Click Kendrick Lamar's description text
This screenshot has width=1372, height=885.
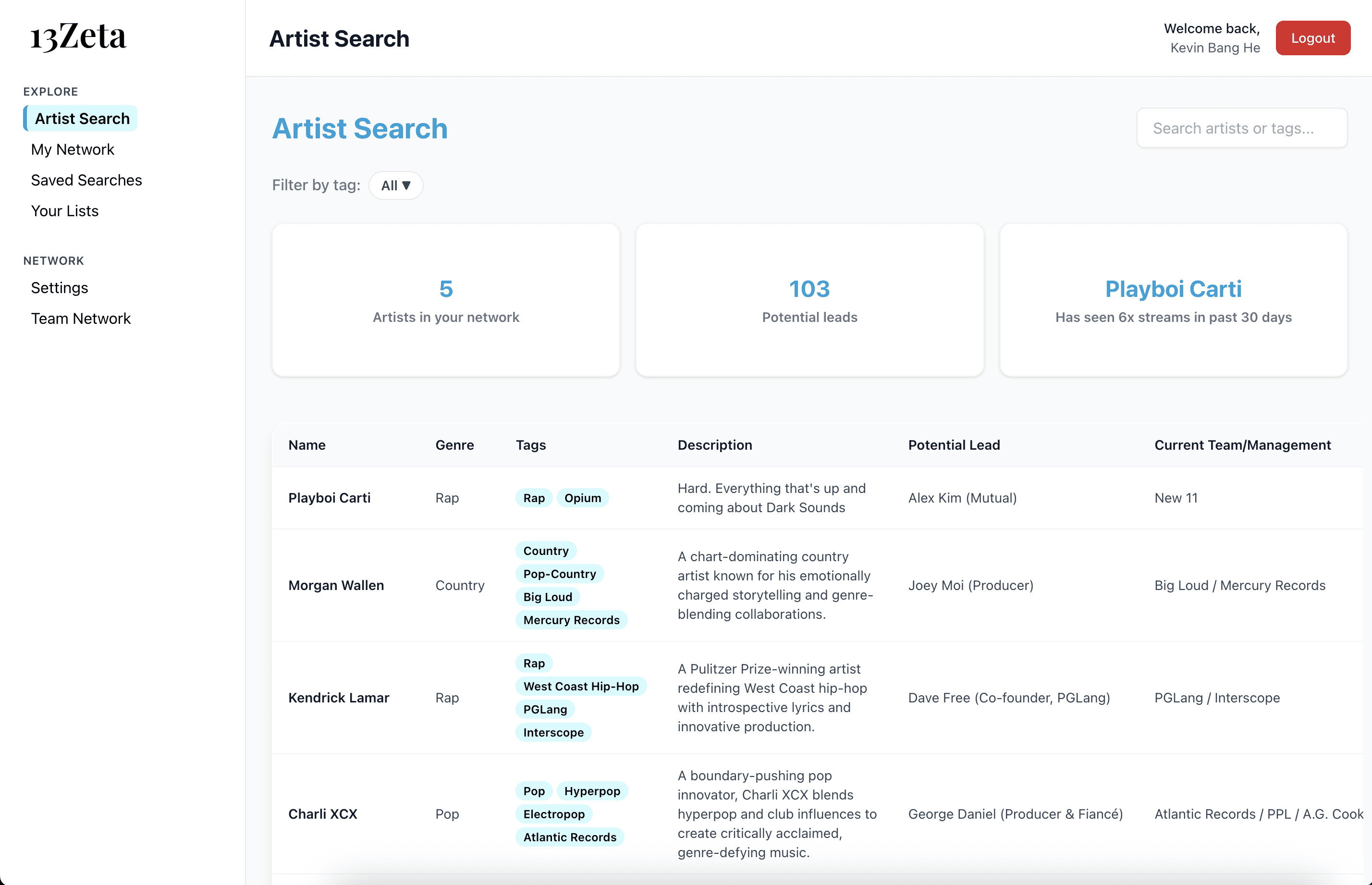click(772, 698)
